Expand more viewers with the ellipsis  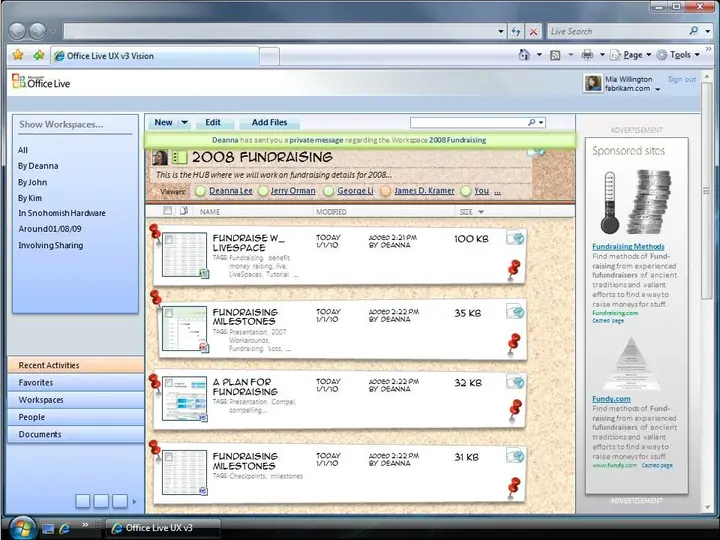[x=497, y=191]
